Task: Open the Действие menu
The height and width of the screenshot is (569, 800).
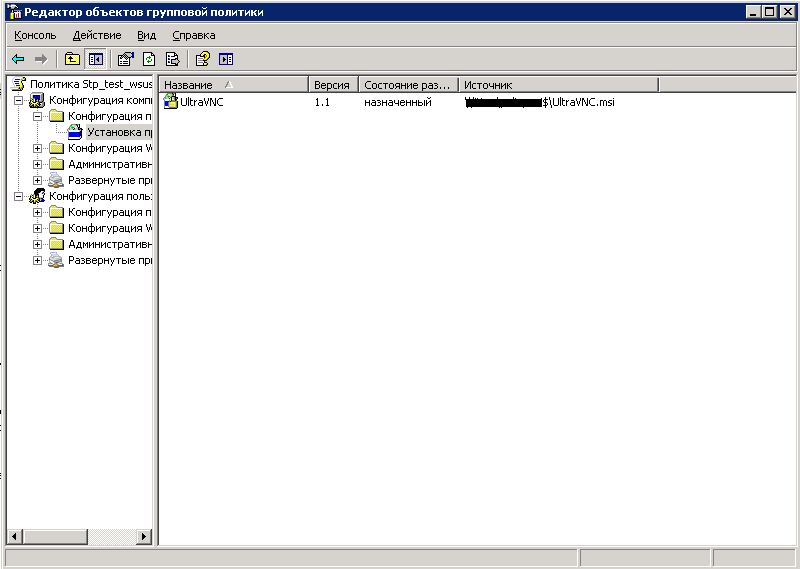Action: pyautogui.click(x=97, y=35)
